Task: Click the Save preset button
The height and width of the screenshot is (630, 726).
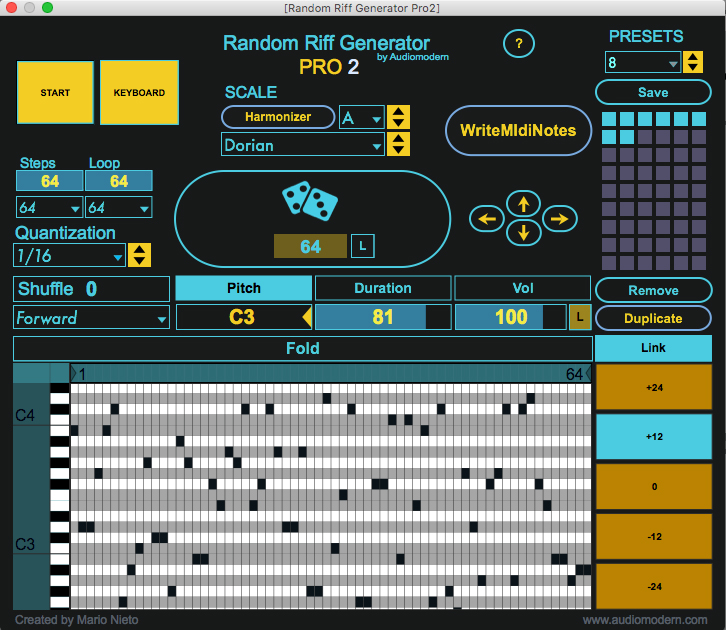Action: pyautogui.click(x=653, y=92)
